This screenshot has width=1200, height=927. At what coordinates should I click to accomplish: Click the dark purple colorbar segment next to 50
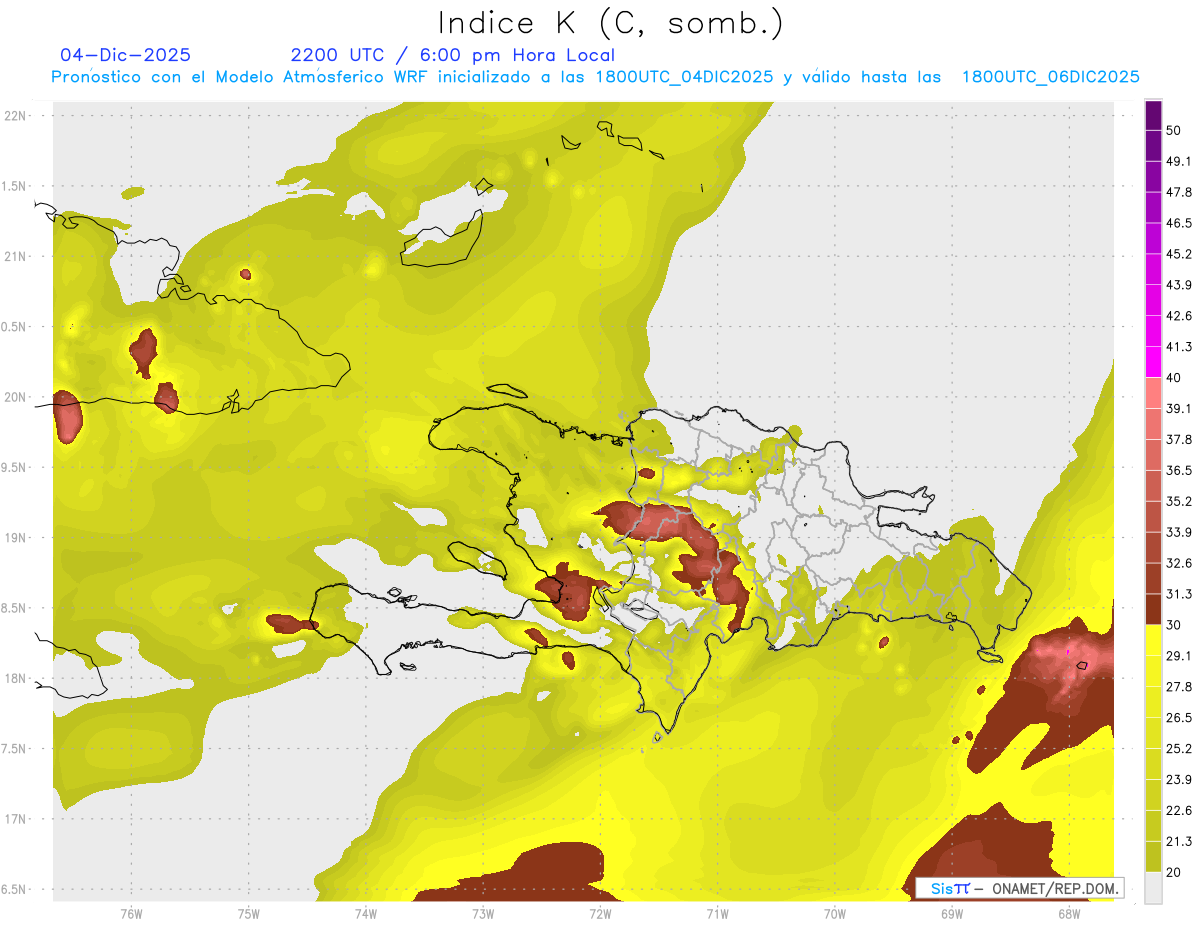(1154, 116)
